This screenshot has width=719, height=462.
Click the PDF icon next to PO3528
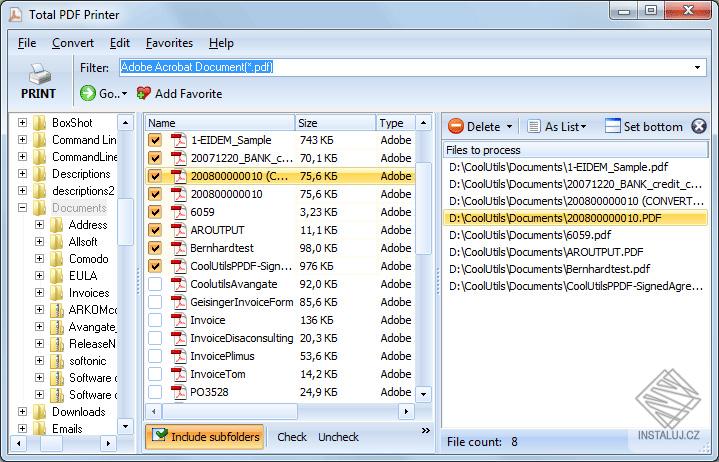point(178,392)
